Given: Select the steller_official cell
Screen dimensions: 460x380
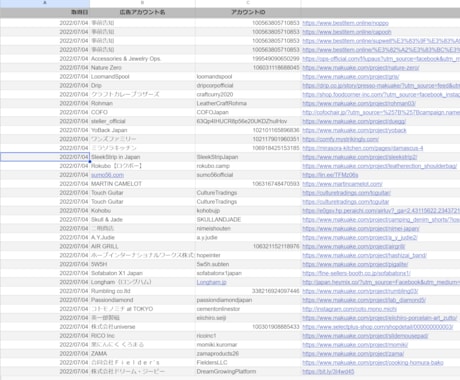Looking at the screenshot, I should pos(142,121).
